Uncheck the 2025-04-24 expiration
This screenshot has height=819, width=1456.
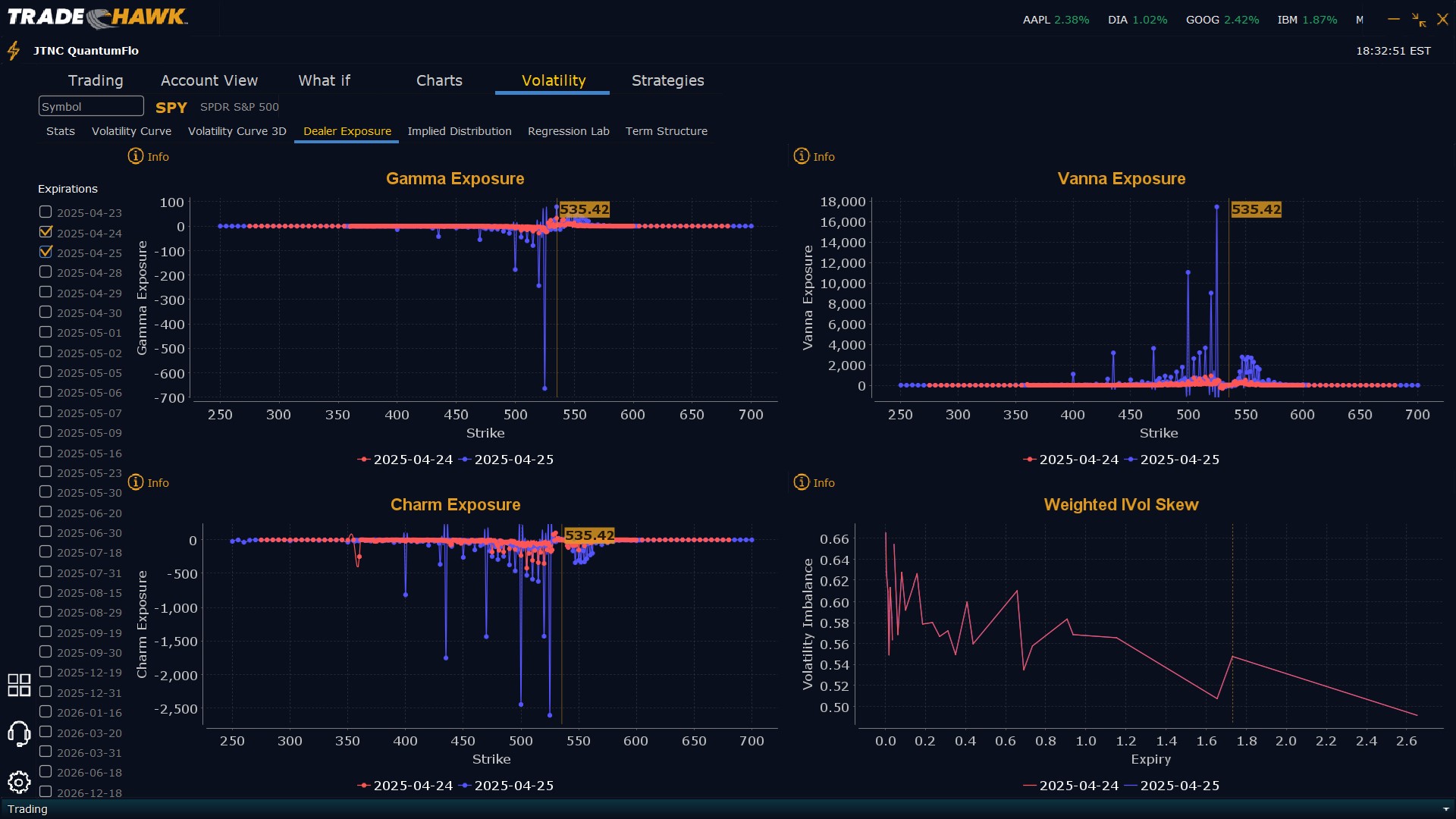coord(45,232)
